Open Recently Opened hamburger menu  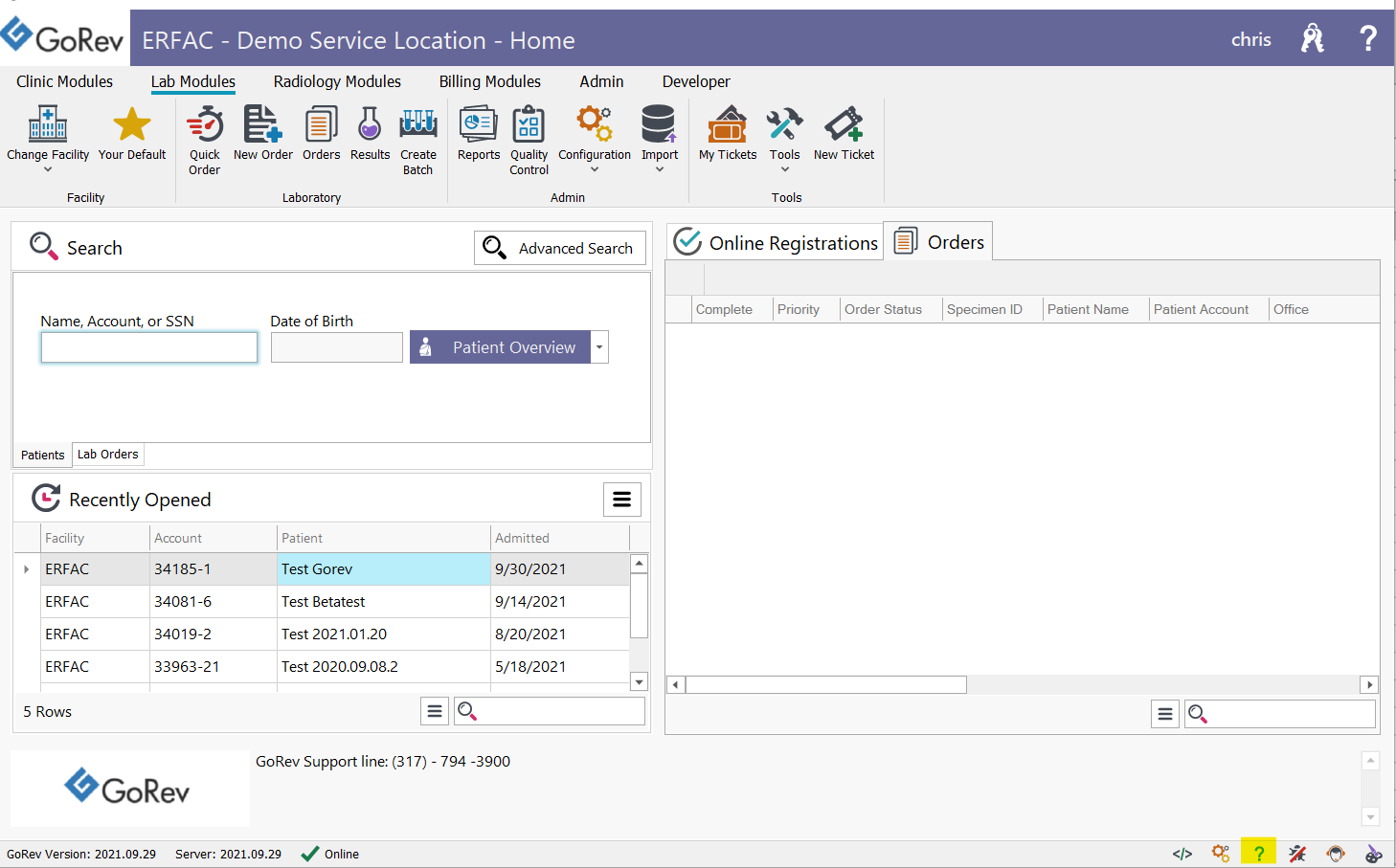click(x=621, y=500)
